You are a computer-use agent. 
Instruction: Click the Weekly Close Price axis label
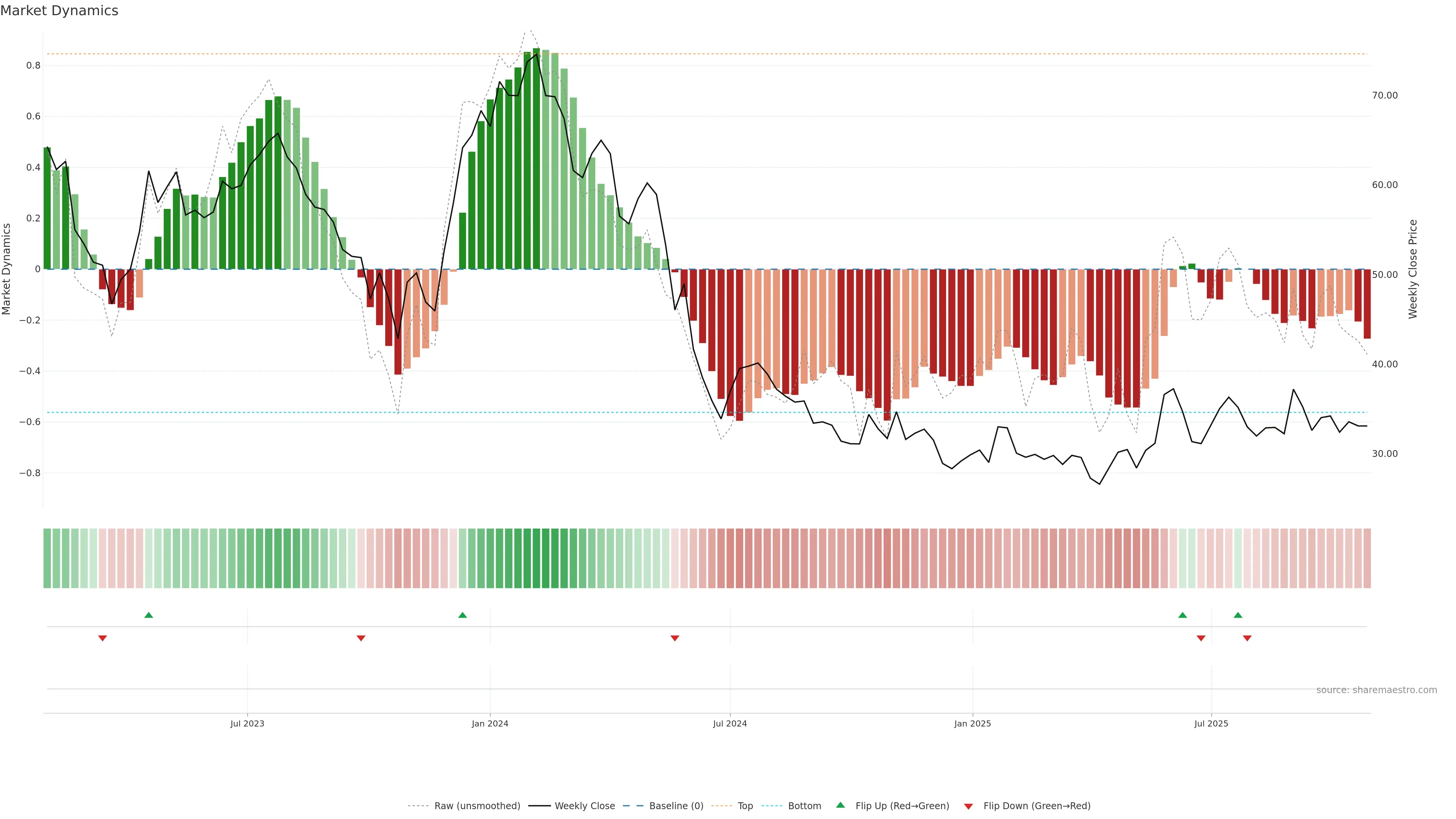pos(1412,269)
